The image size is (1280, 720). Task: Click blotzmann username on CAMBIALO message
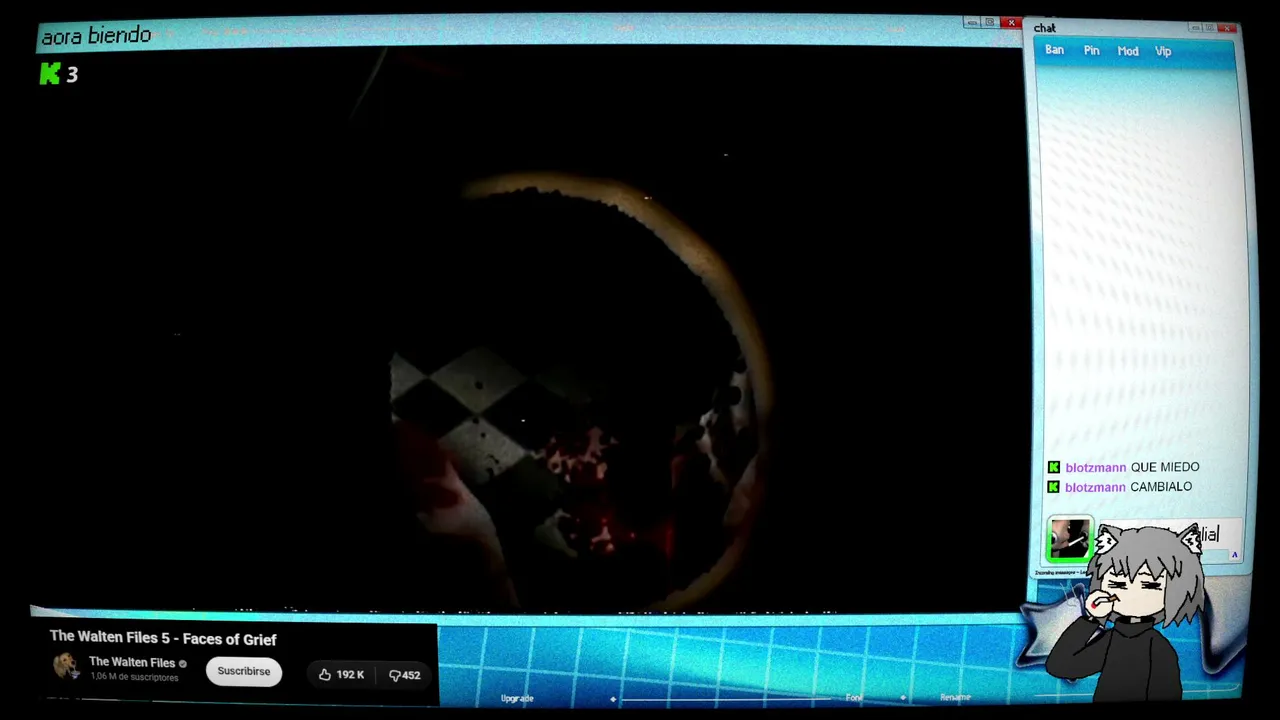point(1095,487)
